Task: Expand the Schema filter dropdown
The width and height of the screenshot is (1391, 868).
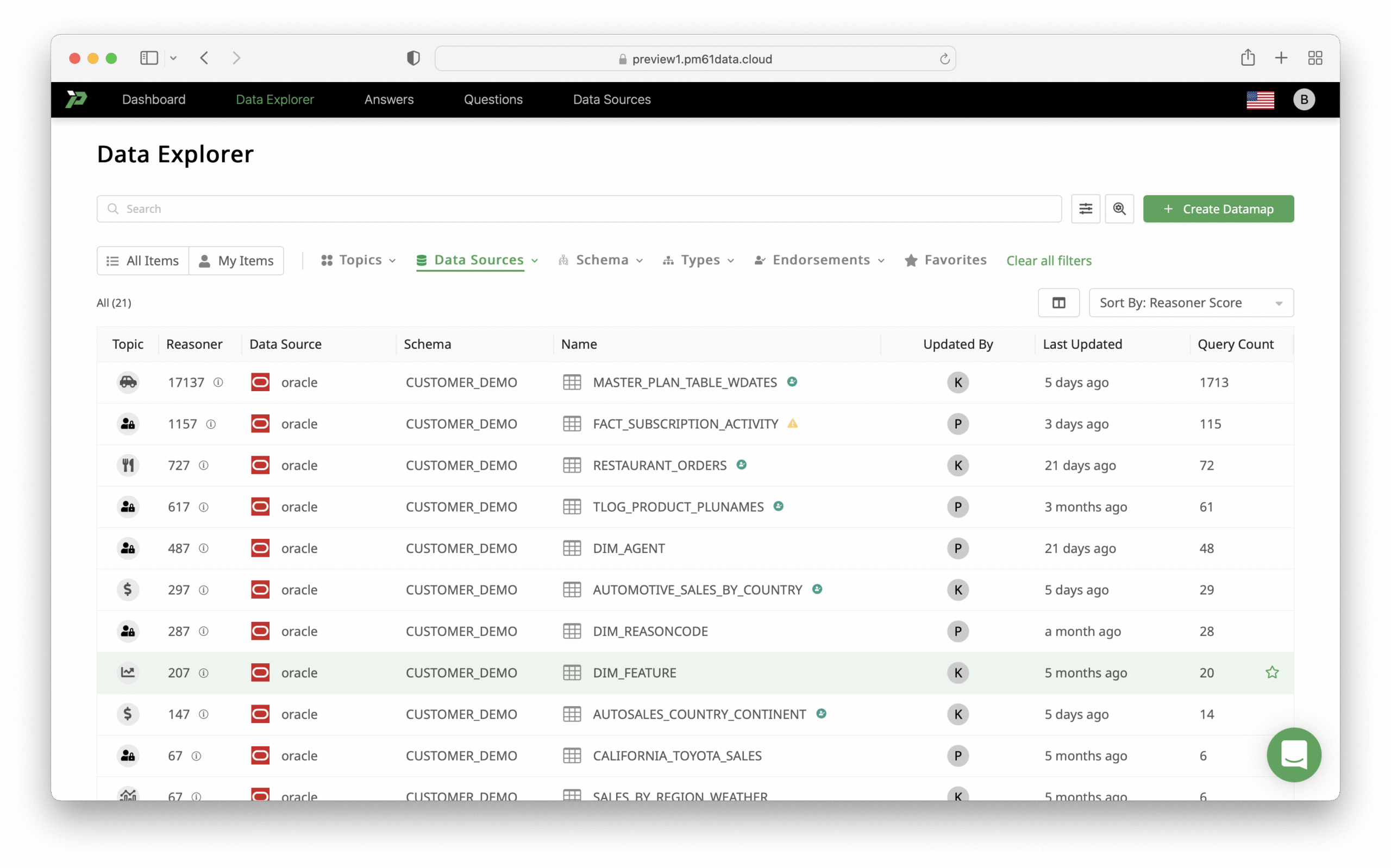Action: (600, 261)
